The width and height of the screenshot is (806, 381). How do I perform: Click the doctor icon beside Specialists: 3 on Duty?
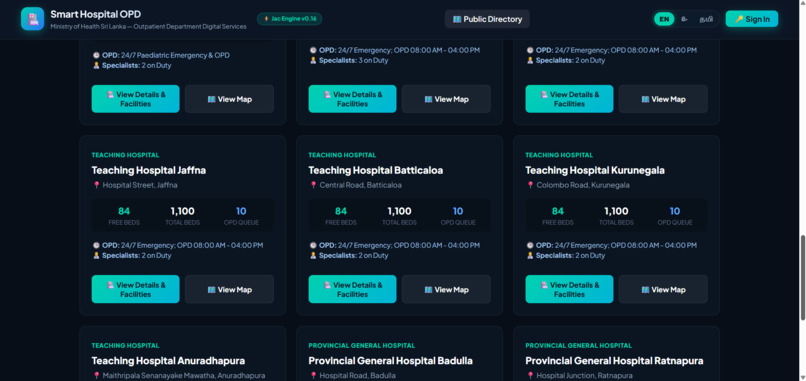click(x=313, y=61)
